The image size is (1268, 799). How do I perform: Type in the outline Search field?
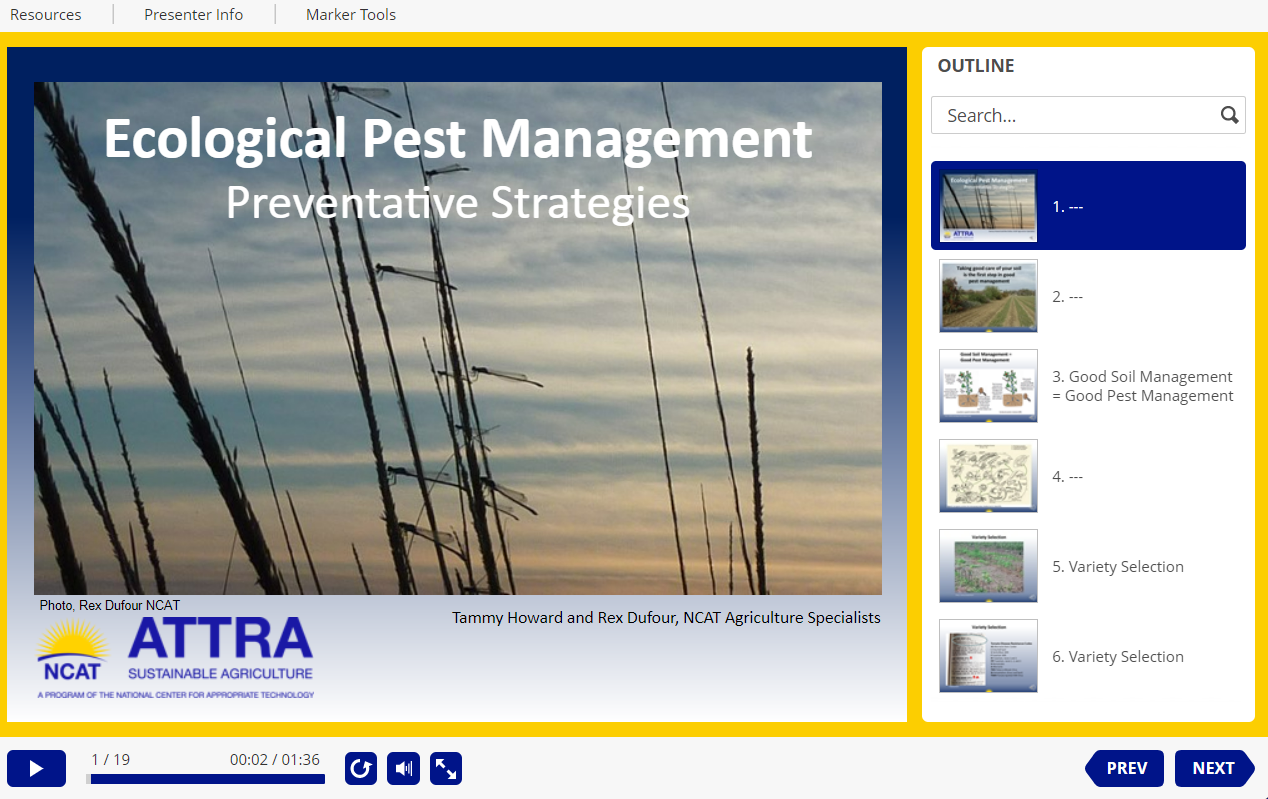click(1075, 115)
